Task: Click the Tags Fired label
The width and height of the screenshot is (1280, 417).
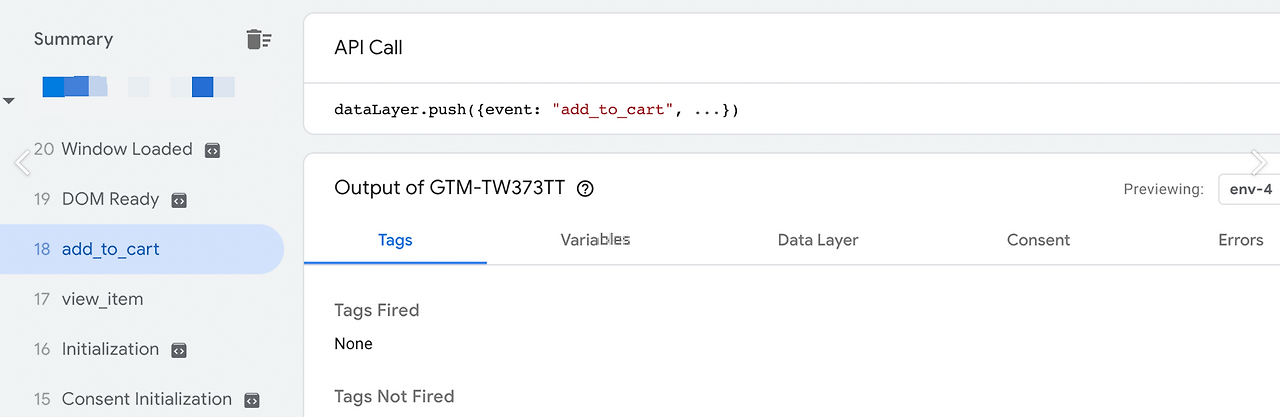Action: coord(376,310)
